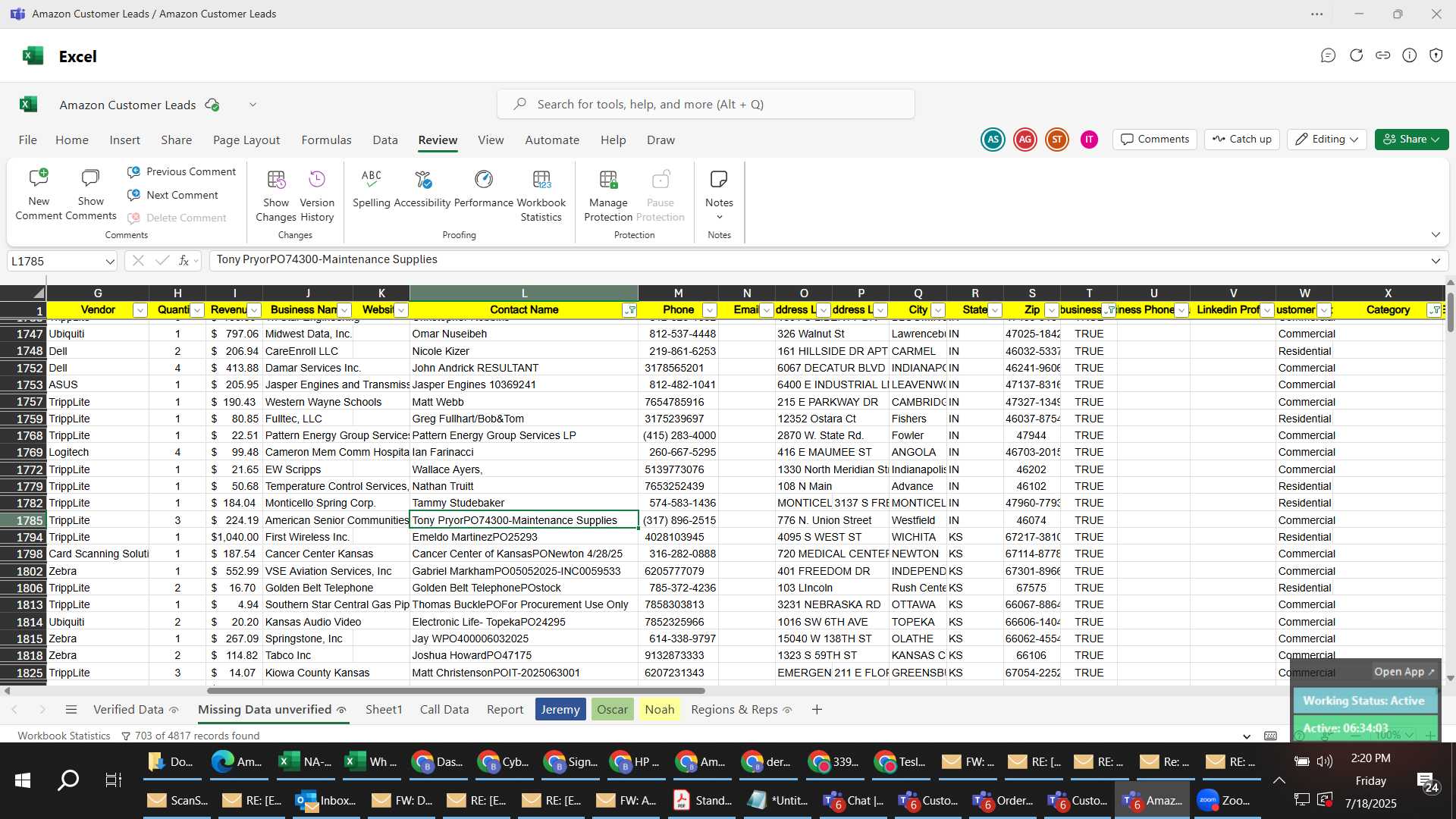Open the Phone column filter dropdown
1456x819 pixels.
(x=710, y=310)
